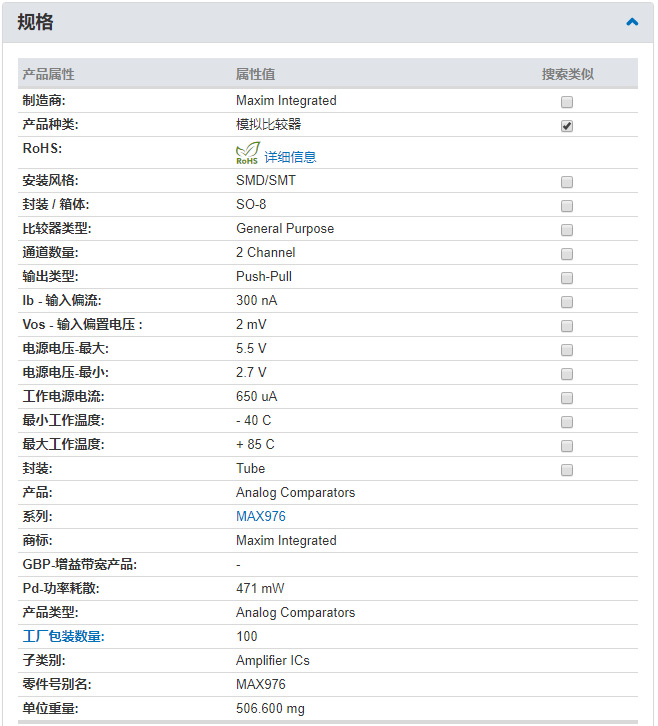The width and height of the screenshot is (658, 726).
Task: Check the 输出类型 Push-Pull checkbox
Action: coord(567,278)
